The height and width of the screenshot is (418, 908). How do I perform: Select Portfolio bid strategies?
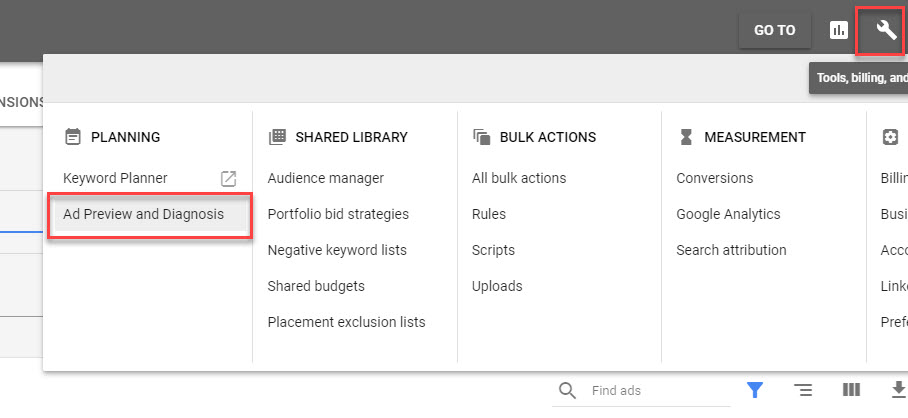pos(338,214)
